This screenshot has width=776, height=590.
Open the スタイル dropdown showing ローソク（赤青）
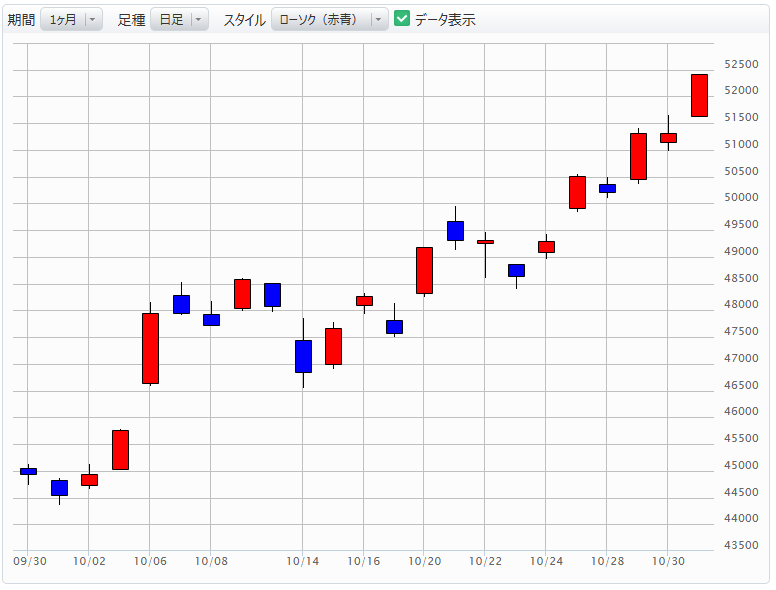[329, 19]
